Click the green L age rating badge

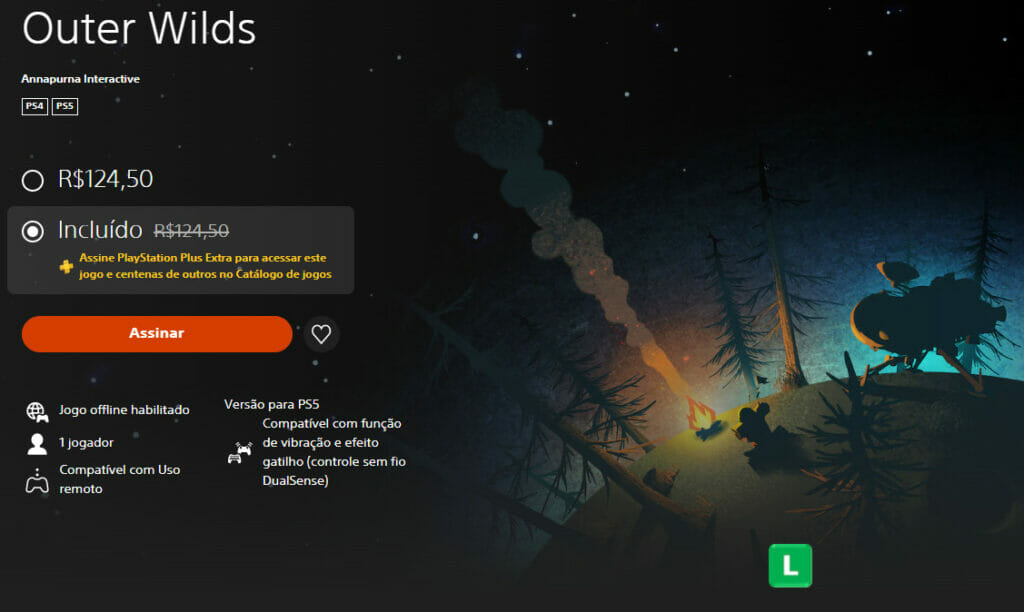(790, 566)
